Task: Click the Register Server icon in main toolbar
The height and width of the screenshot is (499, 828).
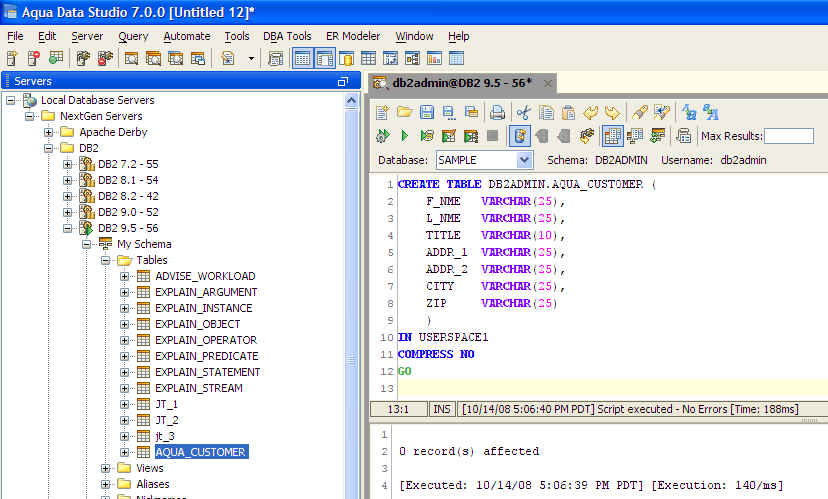Action: click(12, 59)
